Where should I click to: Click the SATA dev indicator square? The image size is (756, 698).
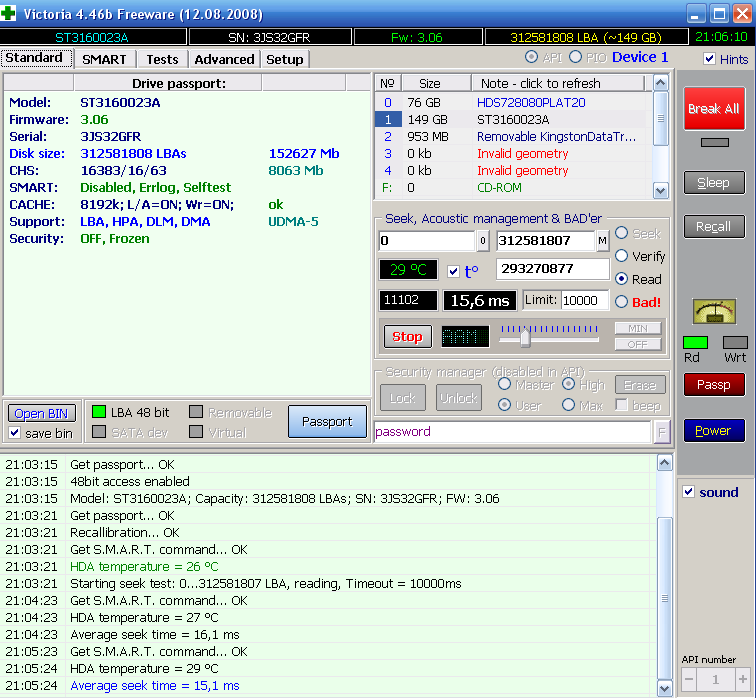point(99,431)
